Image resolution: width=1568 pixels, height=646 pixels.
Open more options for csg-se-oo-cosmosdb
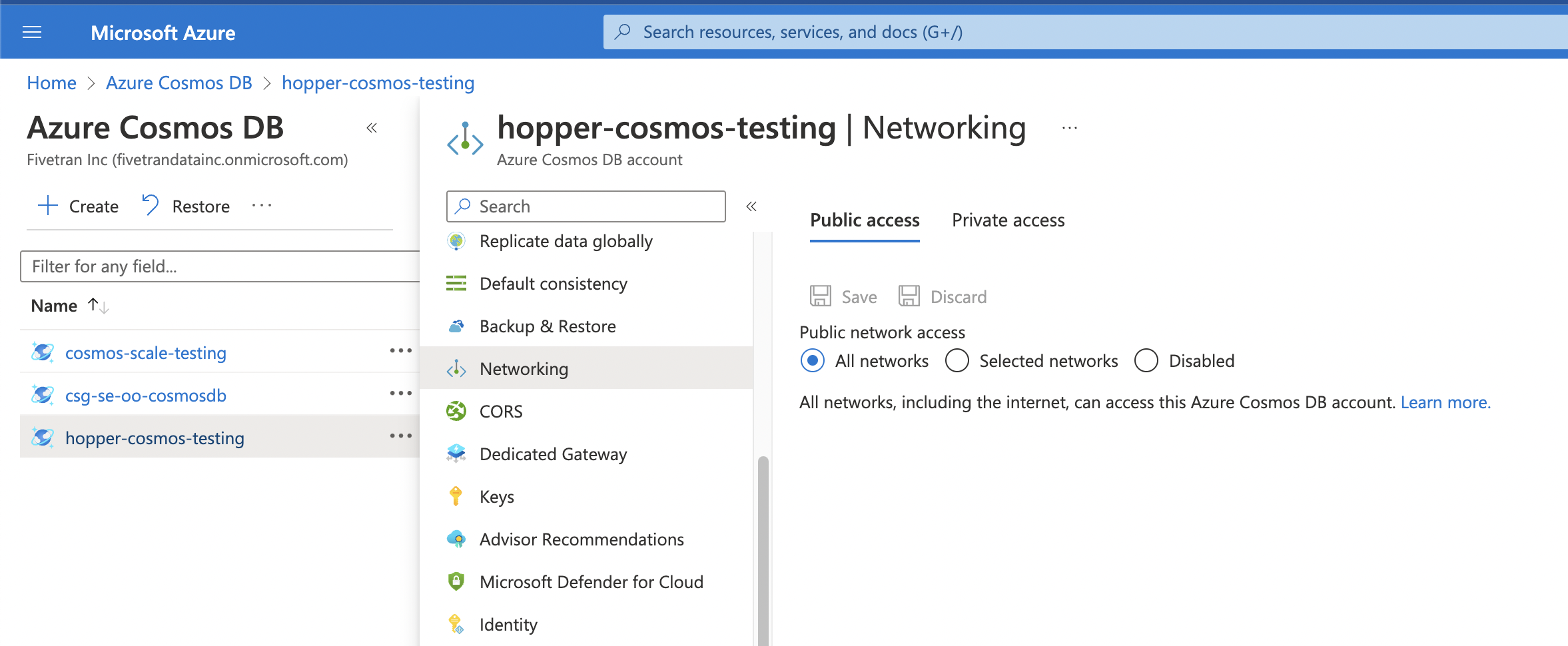tap(401, 394)
